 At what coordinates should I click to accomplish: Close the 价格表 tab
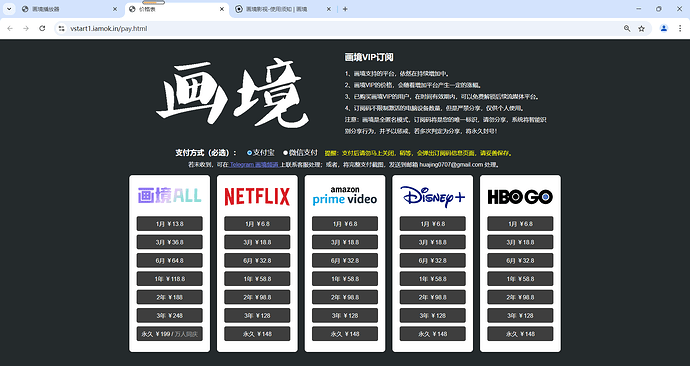222,9
